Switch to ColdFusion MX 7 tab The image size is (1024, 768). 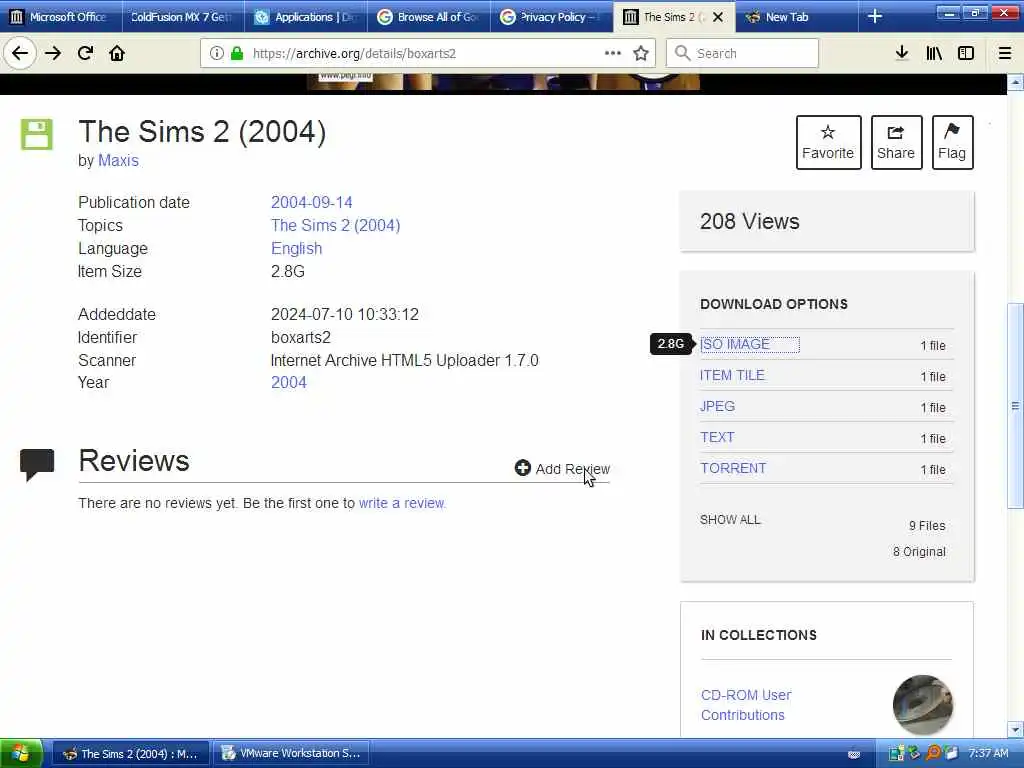(x=183, y=16)
